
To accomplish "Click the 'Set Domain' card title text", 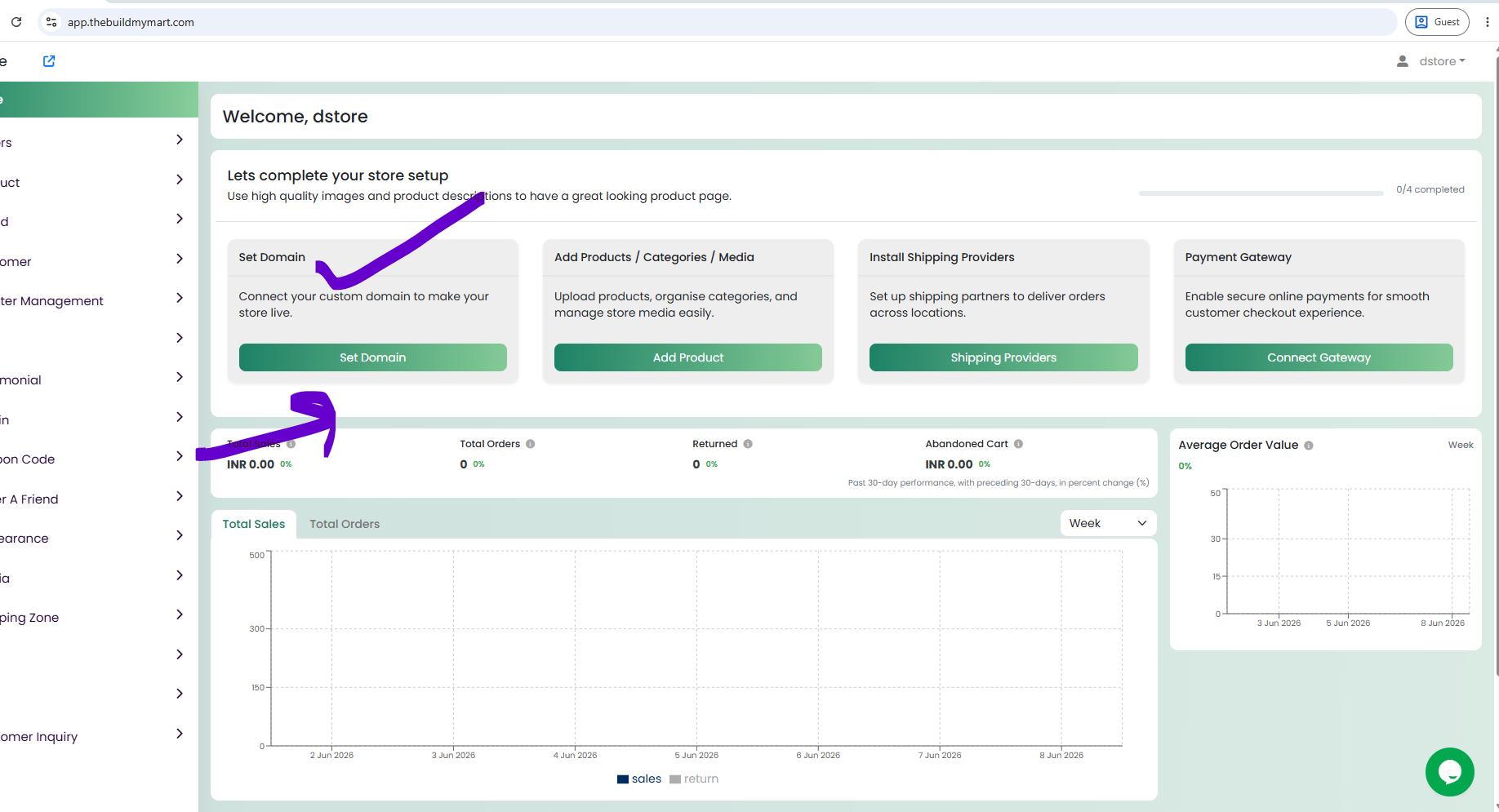I will 272,257.
